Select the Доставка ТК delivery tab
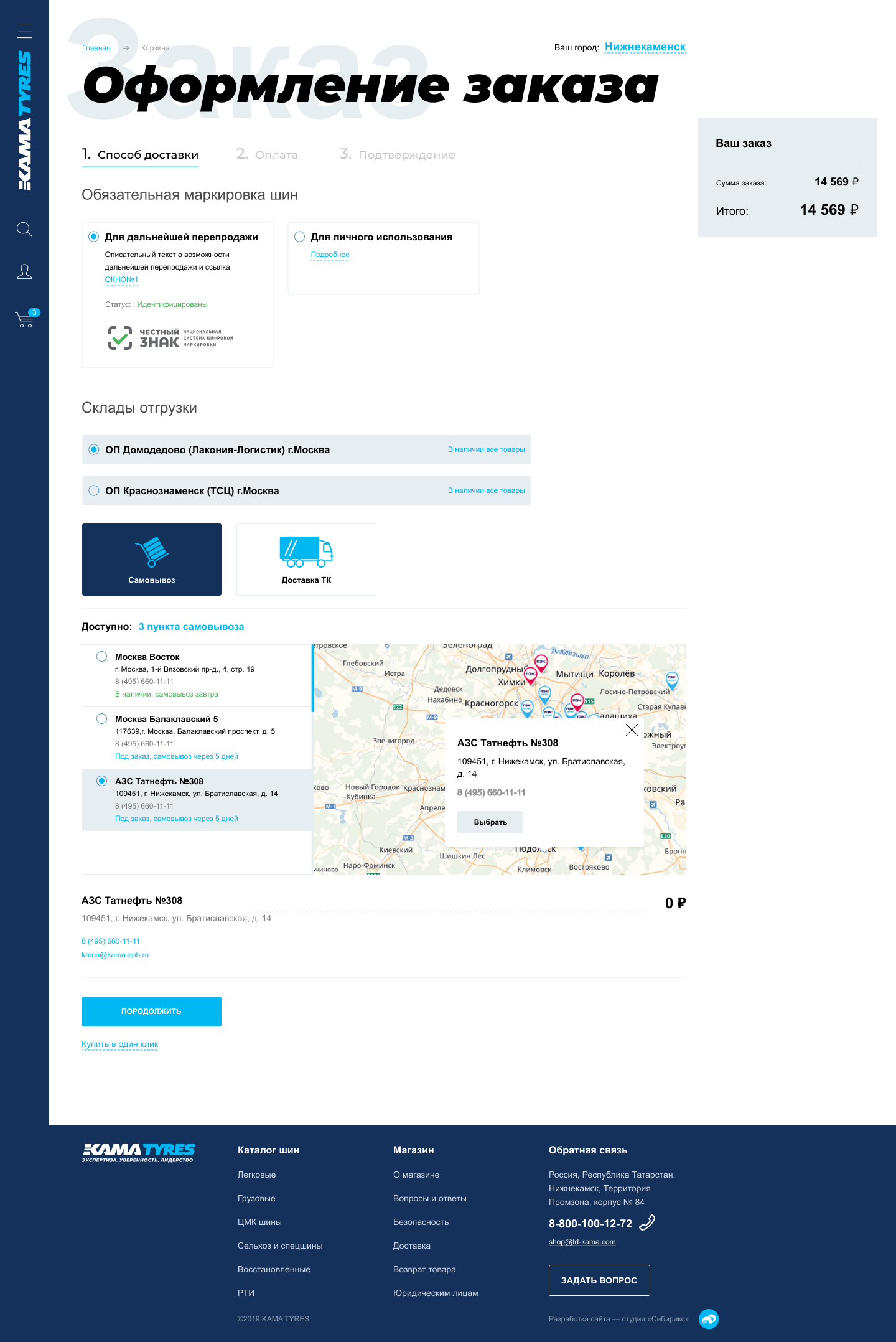Screen dimensions: 896x1342 (x=306, y=560)
